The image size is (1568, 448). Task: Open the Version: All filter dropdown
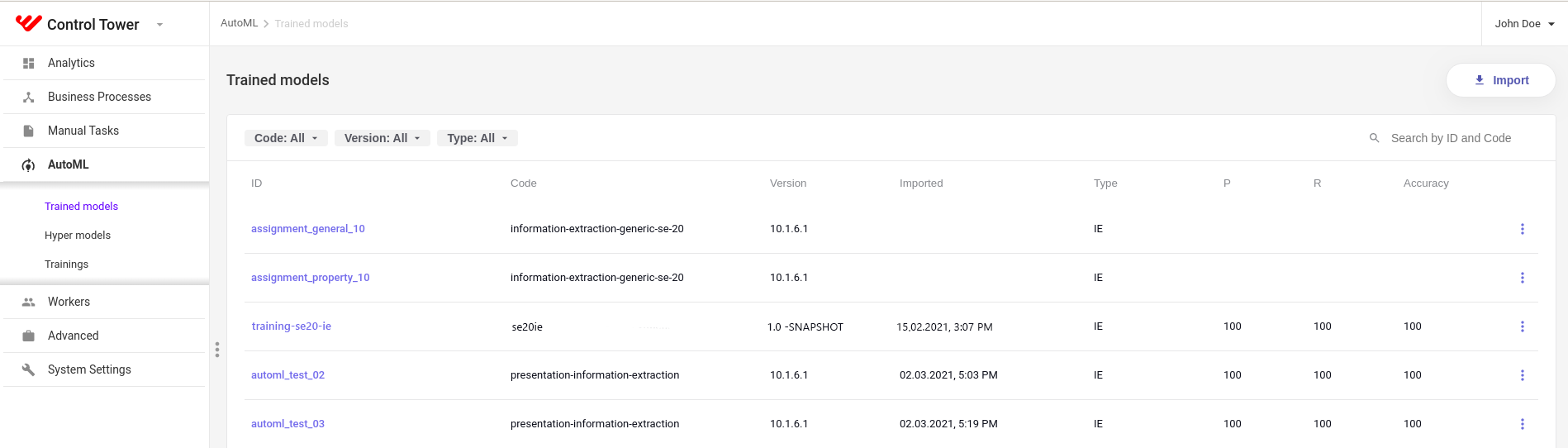[382, 138]
